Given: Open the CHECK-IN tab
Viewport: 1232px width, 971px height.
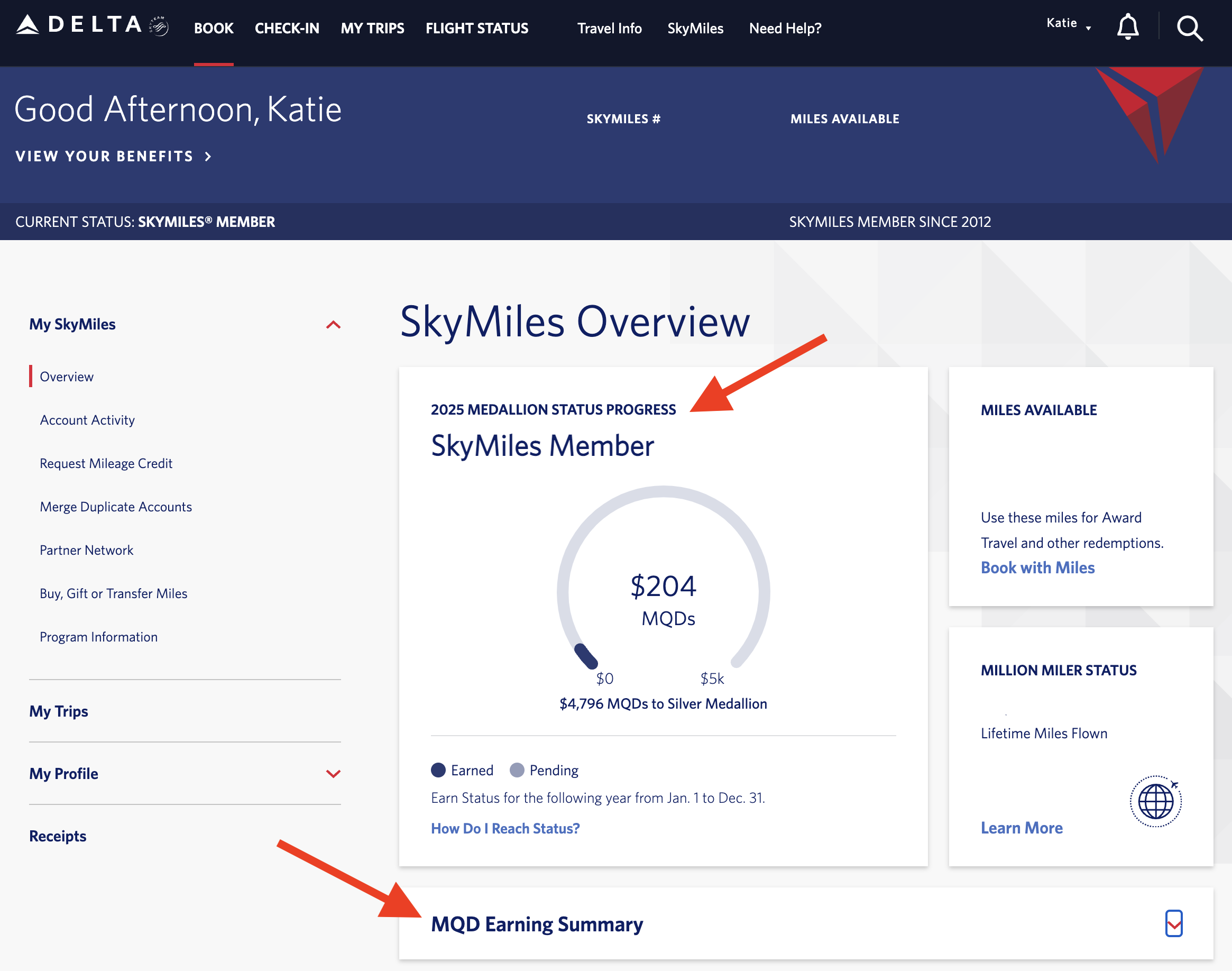Looking at the screenshot, I should (x=287, y=29).
